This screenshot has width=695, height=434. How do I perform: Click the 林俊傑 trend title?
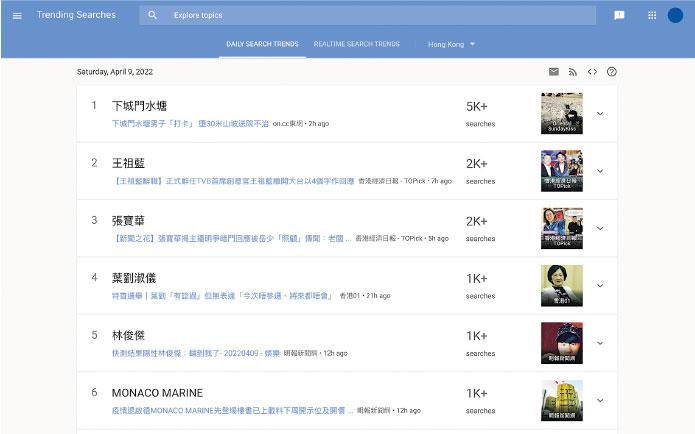tap(128, 336)
